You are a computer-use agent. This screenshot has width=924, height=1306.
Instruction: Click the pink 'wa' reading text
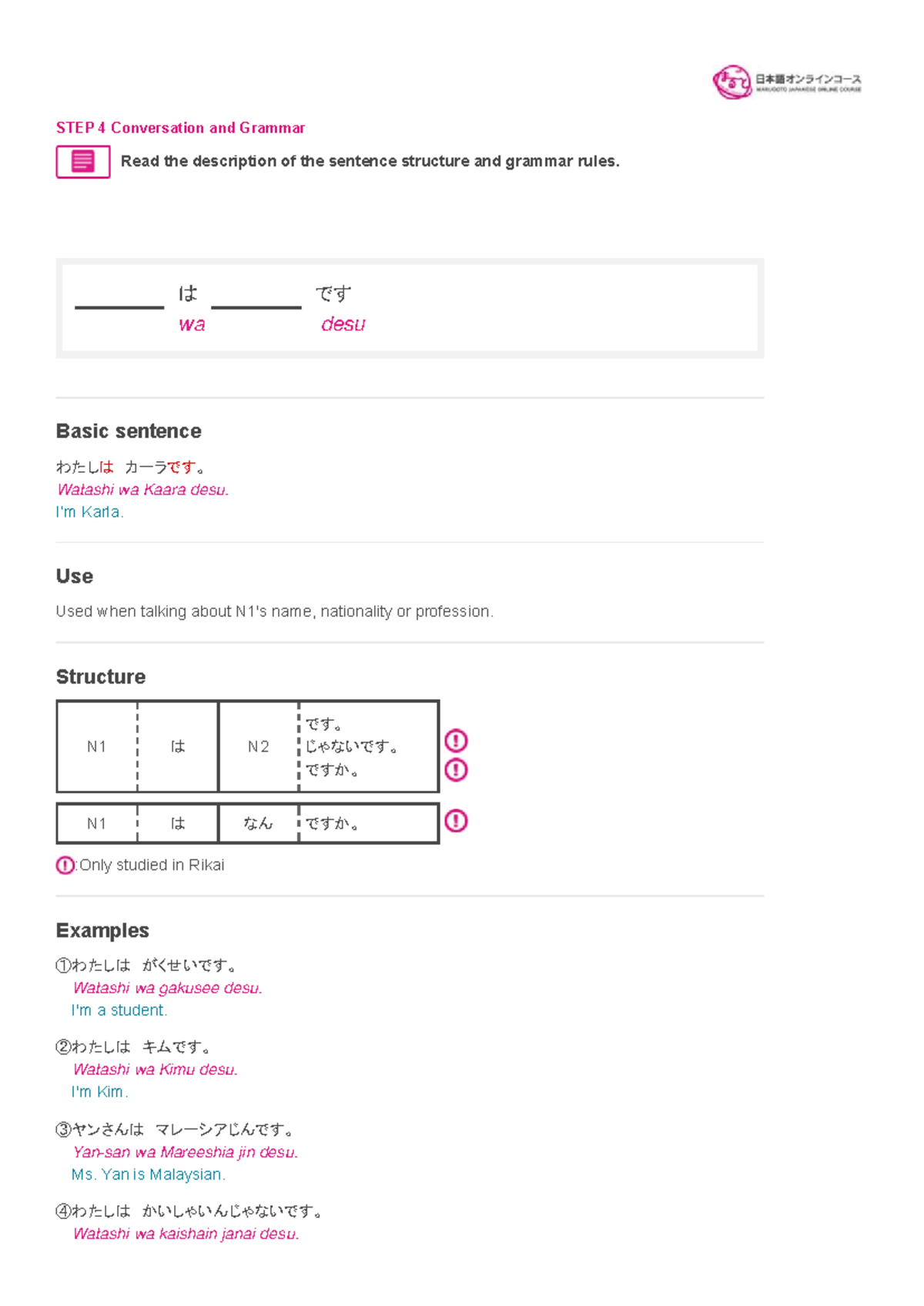(x=192, y=324)
